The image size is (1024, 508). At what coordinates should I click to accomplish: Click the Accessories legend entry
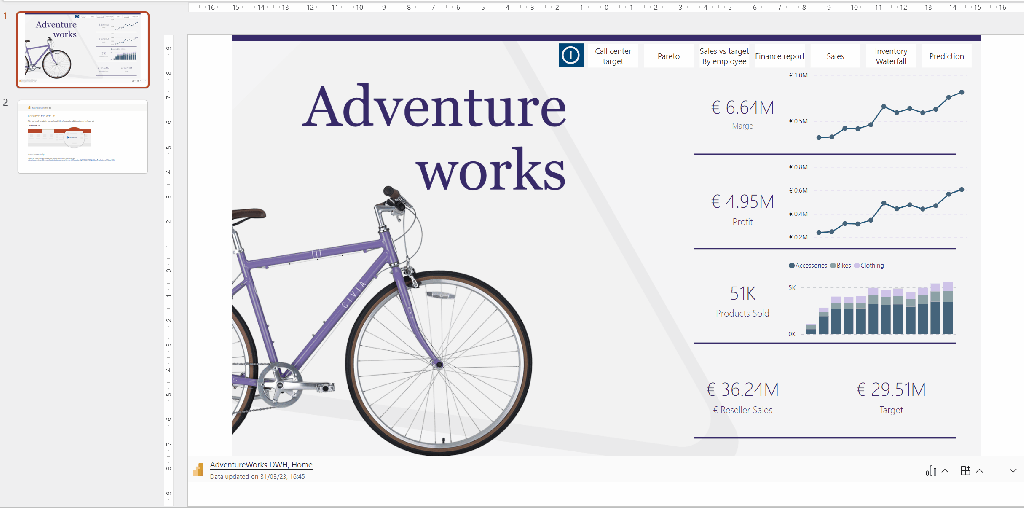808,266
